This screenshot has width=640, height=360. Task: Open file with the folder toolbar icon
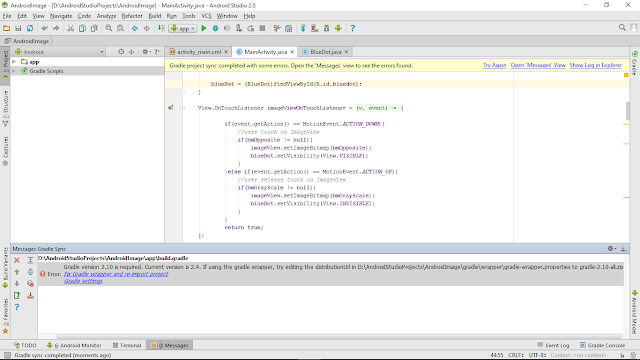coord(6,28)
